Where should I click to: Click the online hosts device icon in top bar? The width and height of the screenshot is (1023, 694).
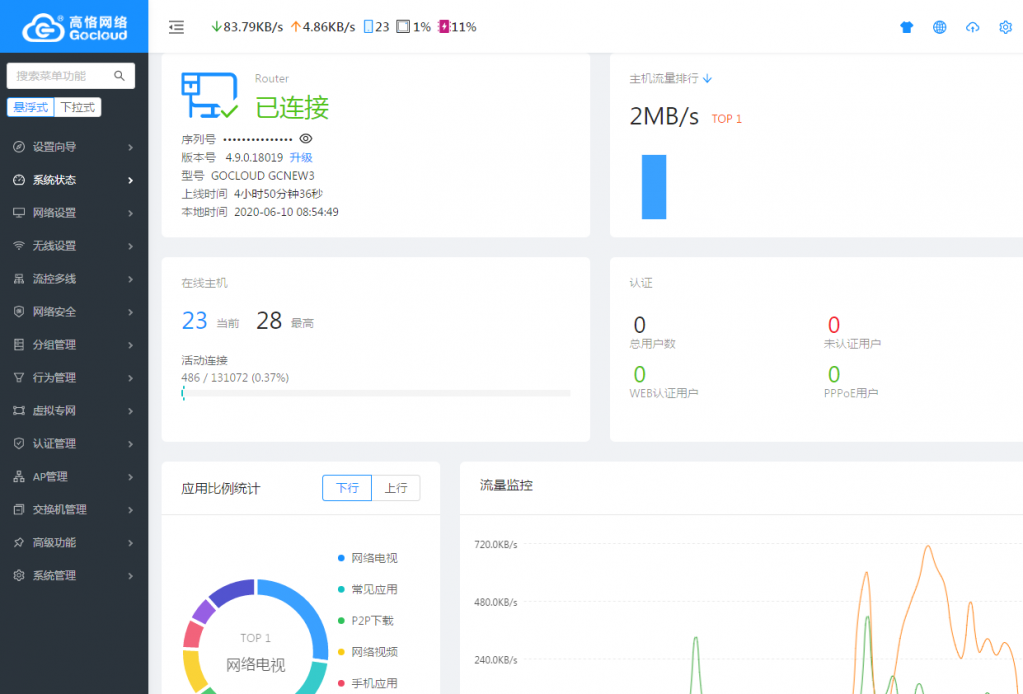[x=369, y=27]
